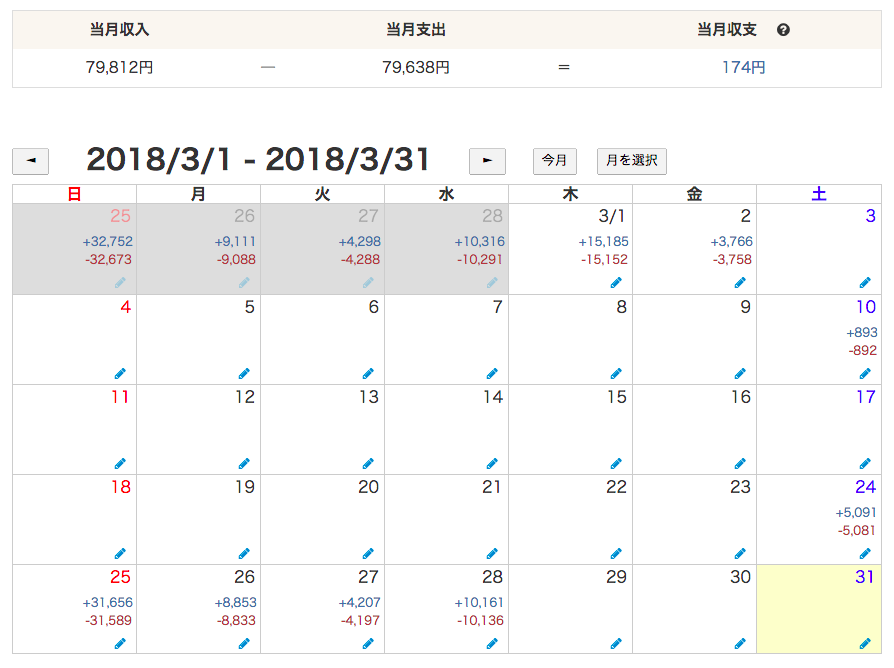This screenshot has width=894, height=668.
Task: Edit the entry for March 10 via pencil
Action: point(865,373)
